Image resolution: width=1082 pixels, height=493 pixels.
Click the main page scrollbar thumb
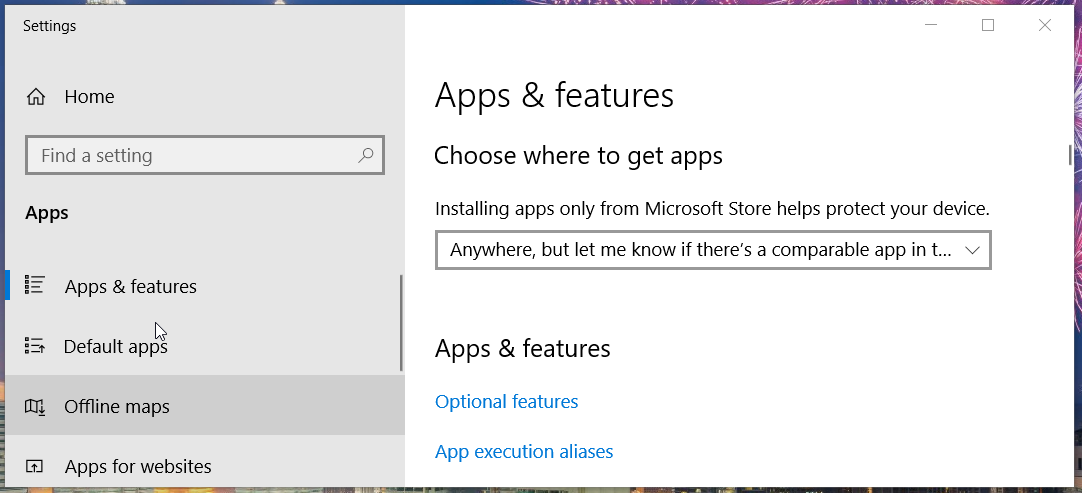[x=1070, y=155]
